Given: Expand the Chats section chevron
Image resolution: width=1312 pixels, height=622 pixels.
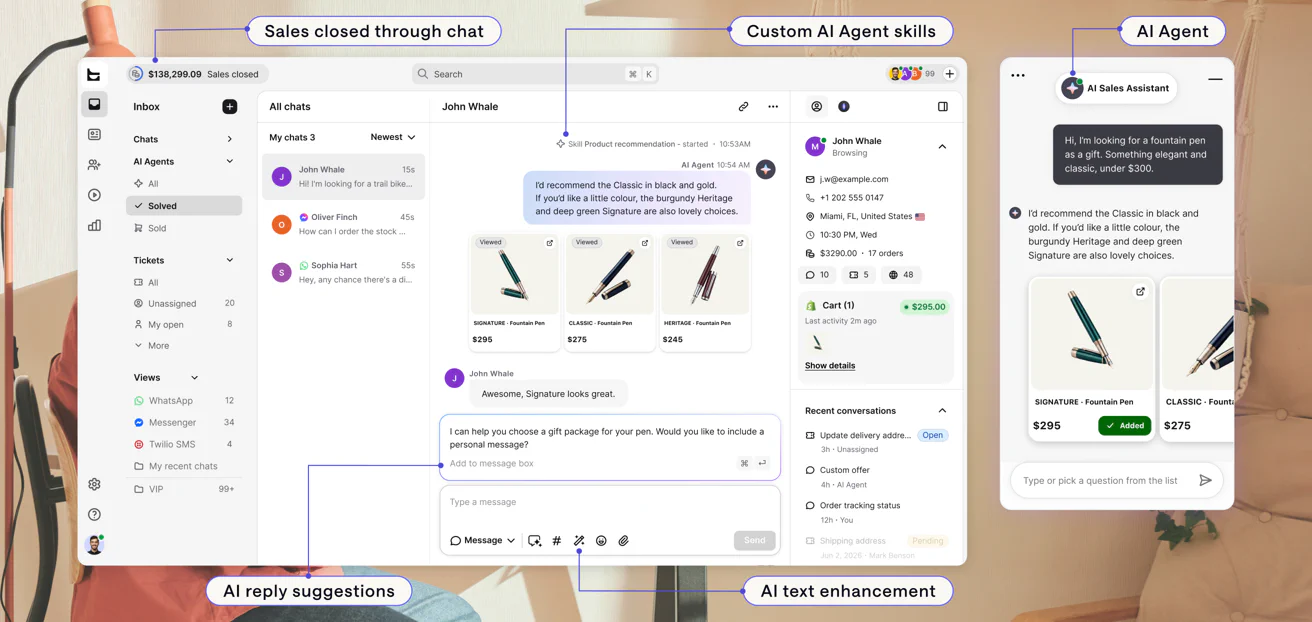Looking at the screenshot, I should tap(229, 139).
